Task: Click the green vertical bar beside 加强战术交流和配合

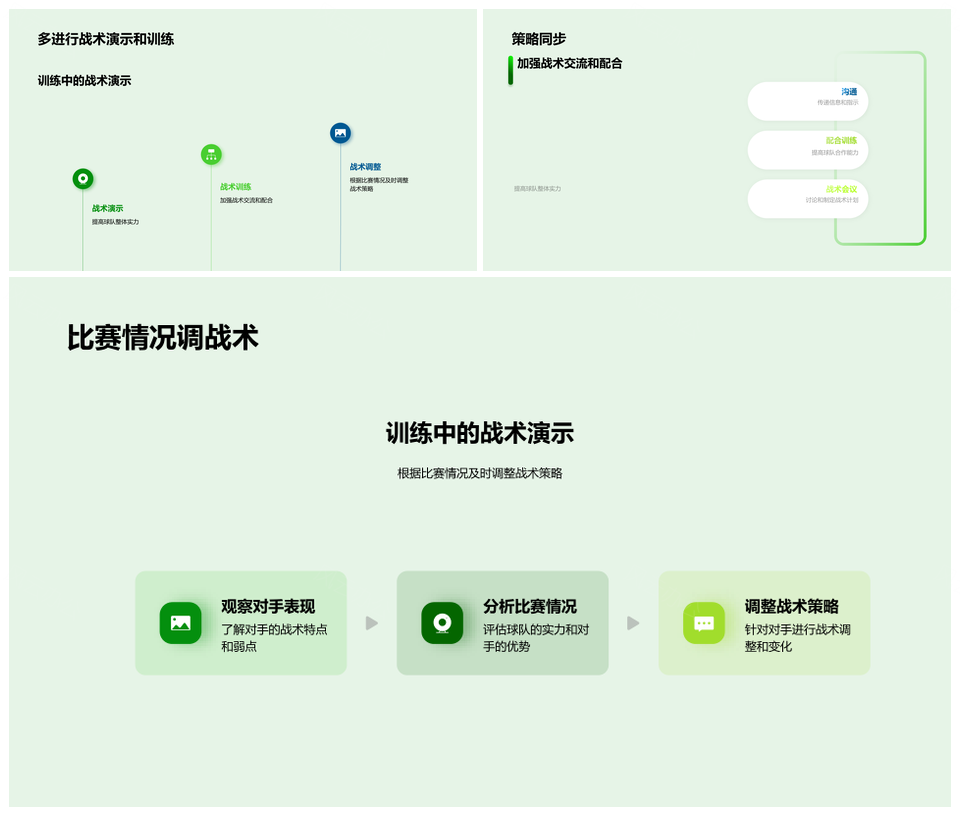Action: click(511, 70)
